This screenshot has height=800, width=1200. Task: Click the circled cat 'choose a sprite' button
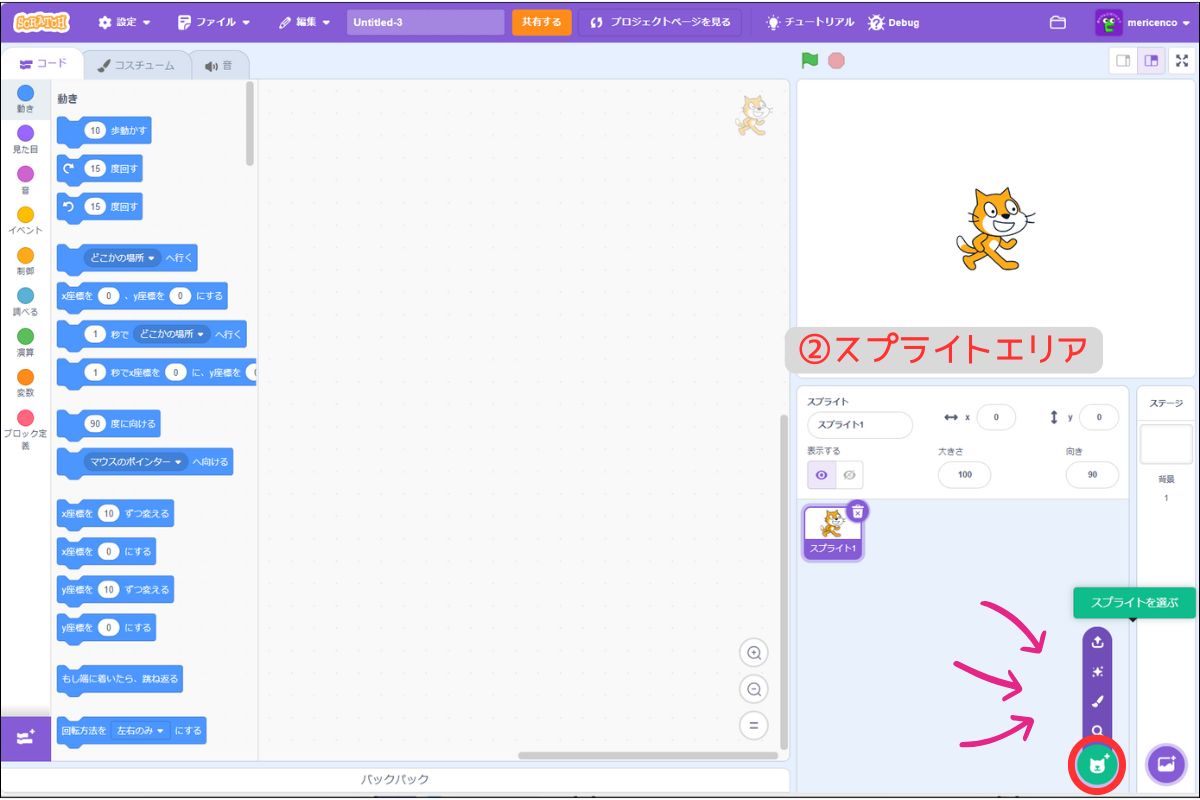[x=1096, y=764]
